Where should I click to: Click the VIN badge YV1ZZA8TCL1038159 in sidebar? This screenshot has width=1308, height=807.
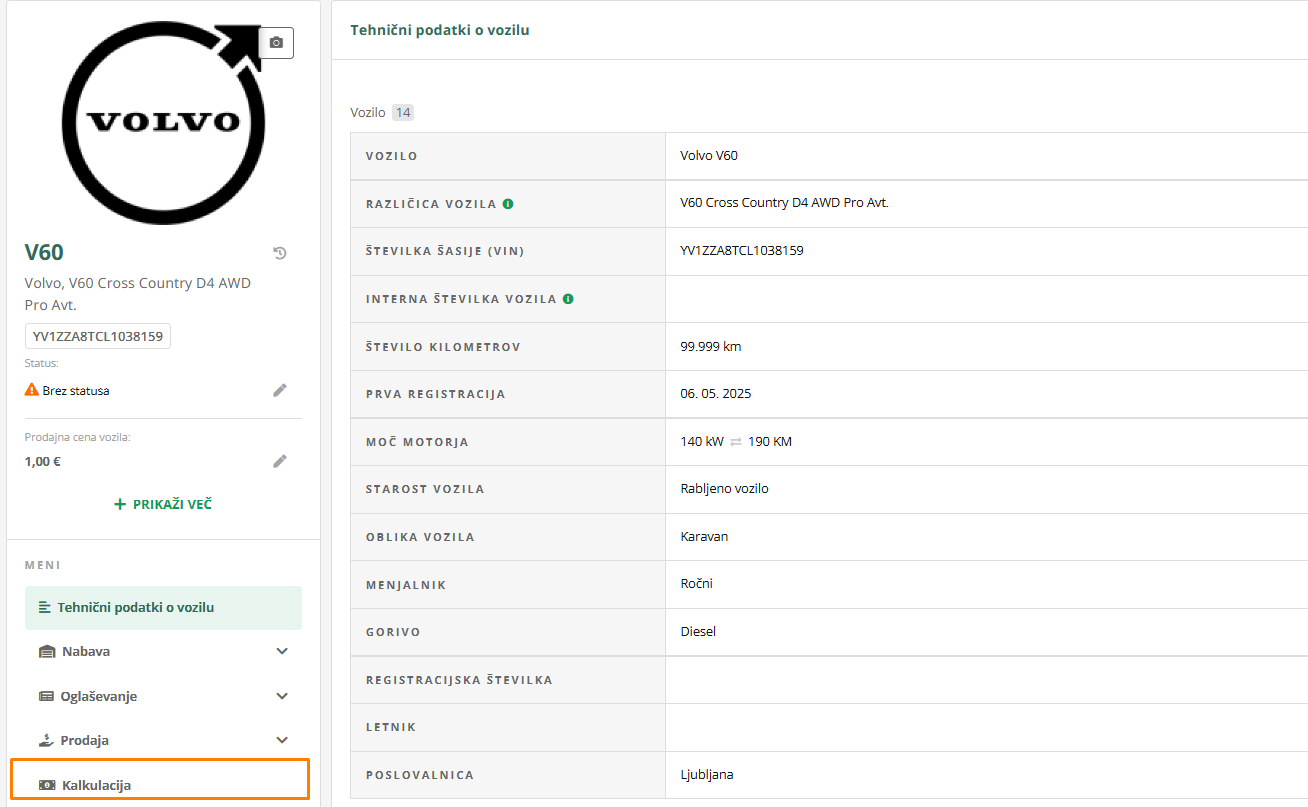(x=98, y=336)
